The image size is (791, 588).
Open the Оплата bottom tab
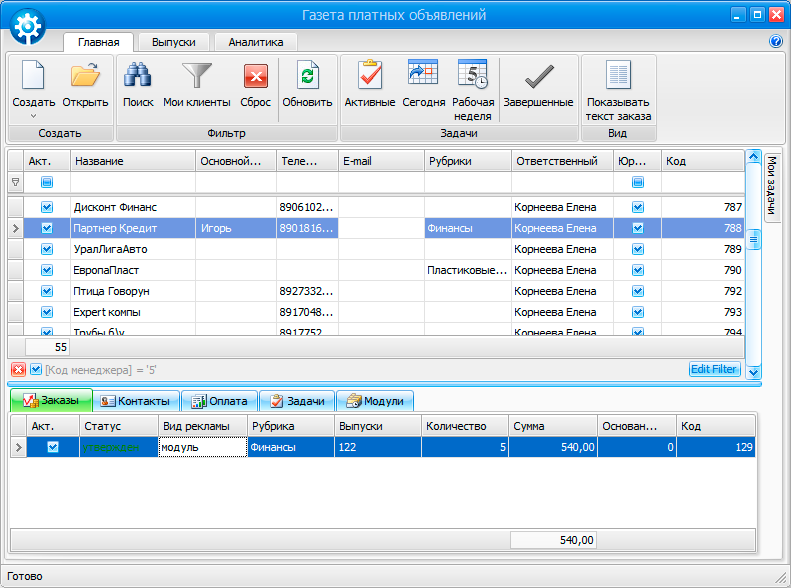pyautogui.click(x=220, y=401)
